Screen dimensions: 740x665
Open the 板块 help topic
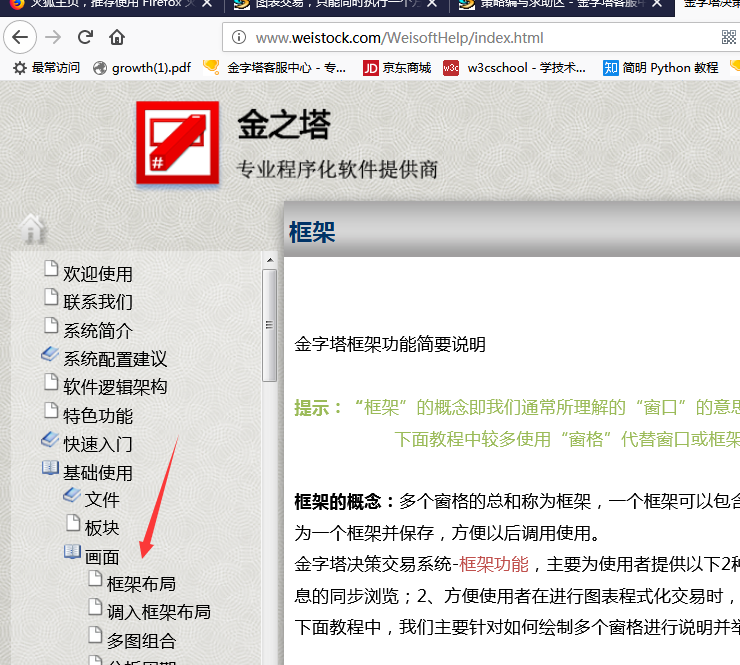(102, 528)
